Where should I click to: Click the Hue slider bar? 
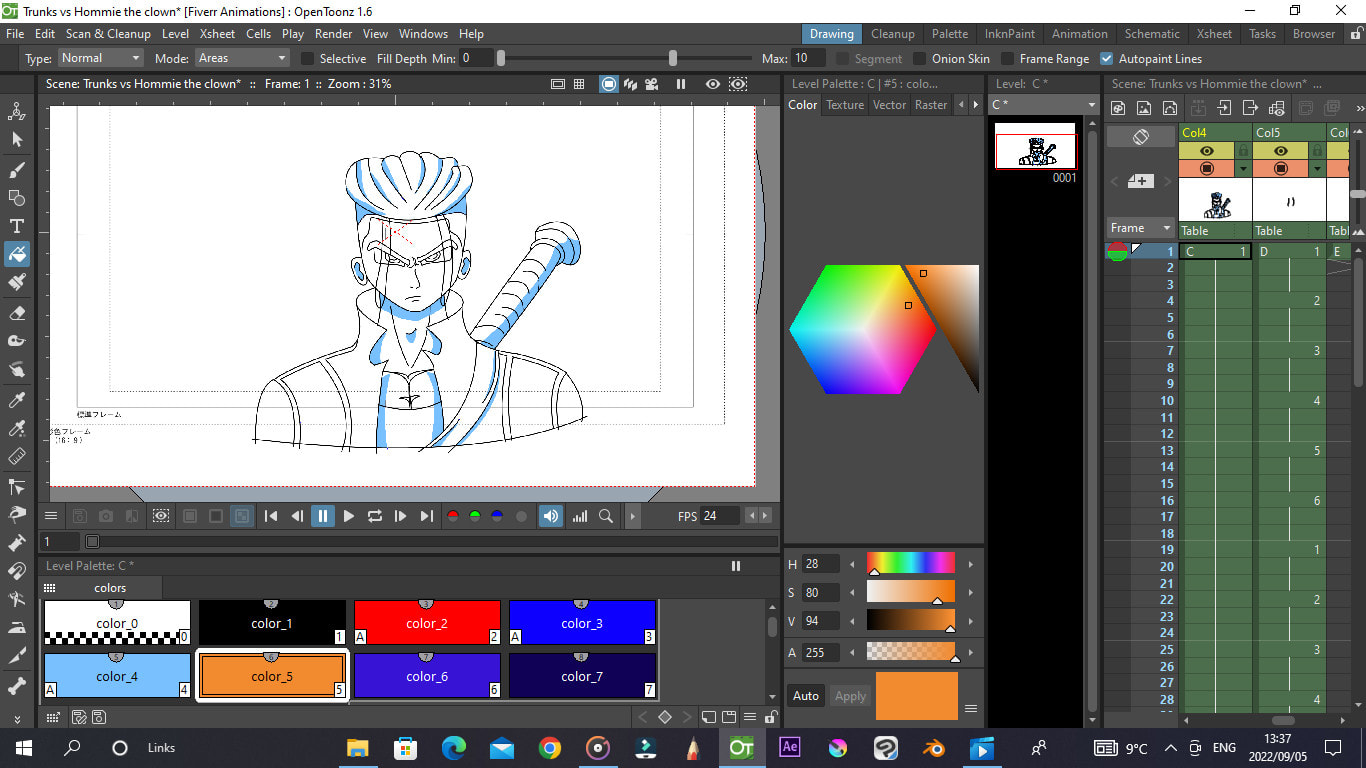click(x=911, y=562)
